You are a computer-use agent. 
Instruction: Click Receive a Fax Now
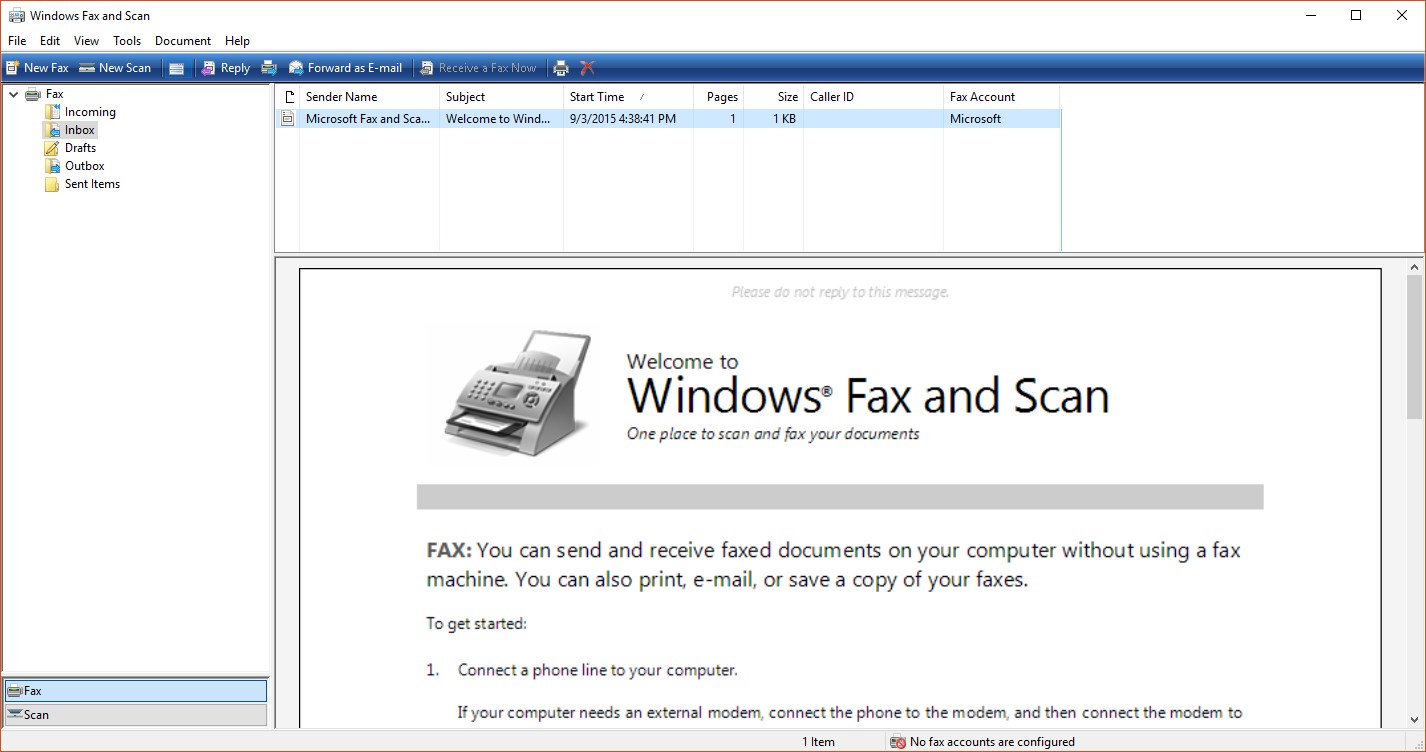click(x=478, y=67)
